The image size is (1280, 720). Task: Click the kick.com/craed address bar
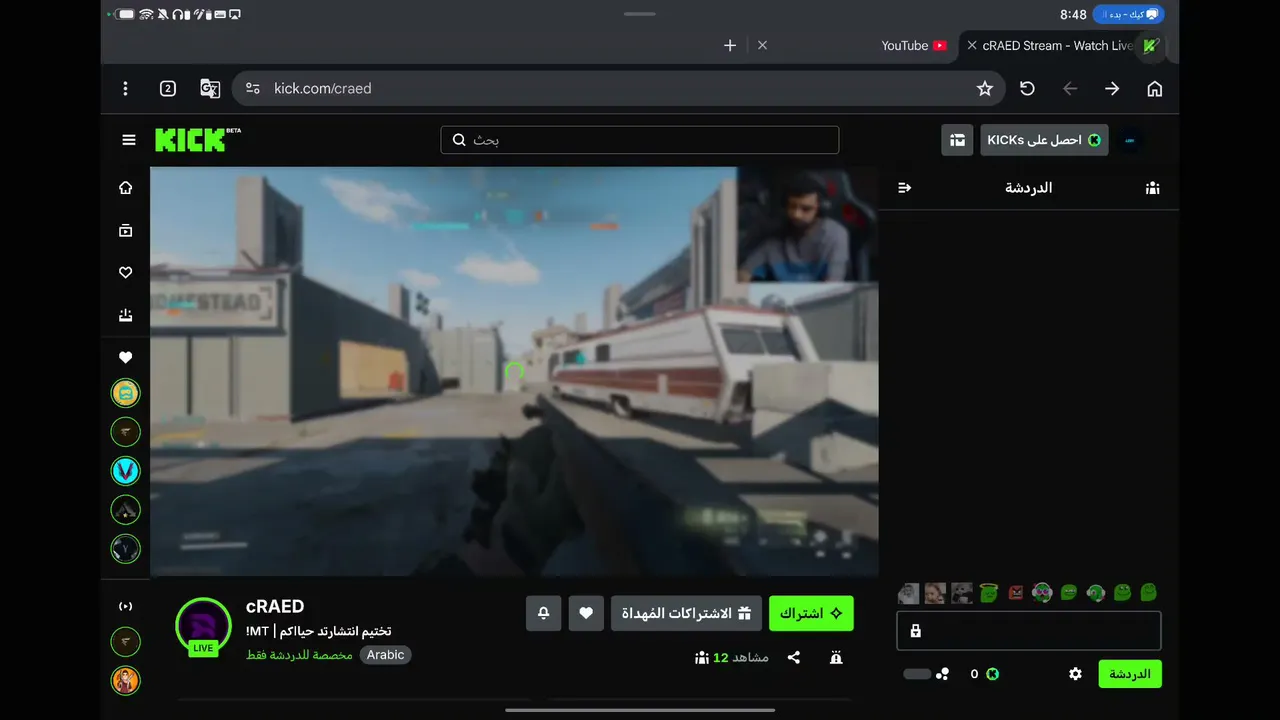click(x=620, y=89)
